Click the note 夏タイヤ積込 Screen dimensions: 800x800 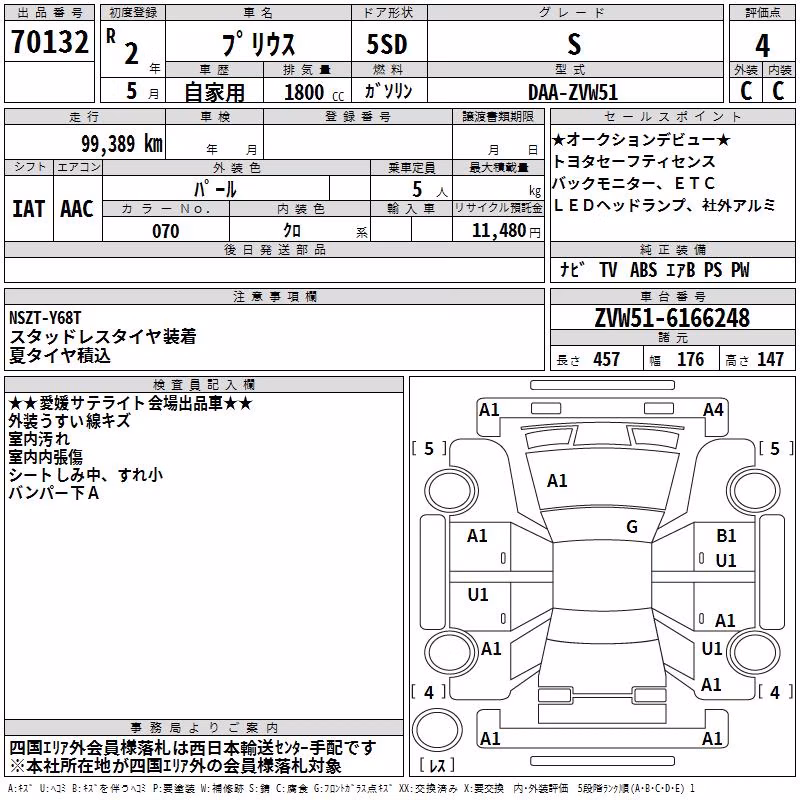(60, 355)
